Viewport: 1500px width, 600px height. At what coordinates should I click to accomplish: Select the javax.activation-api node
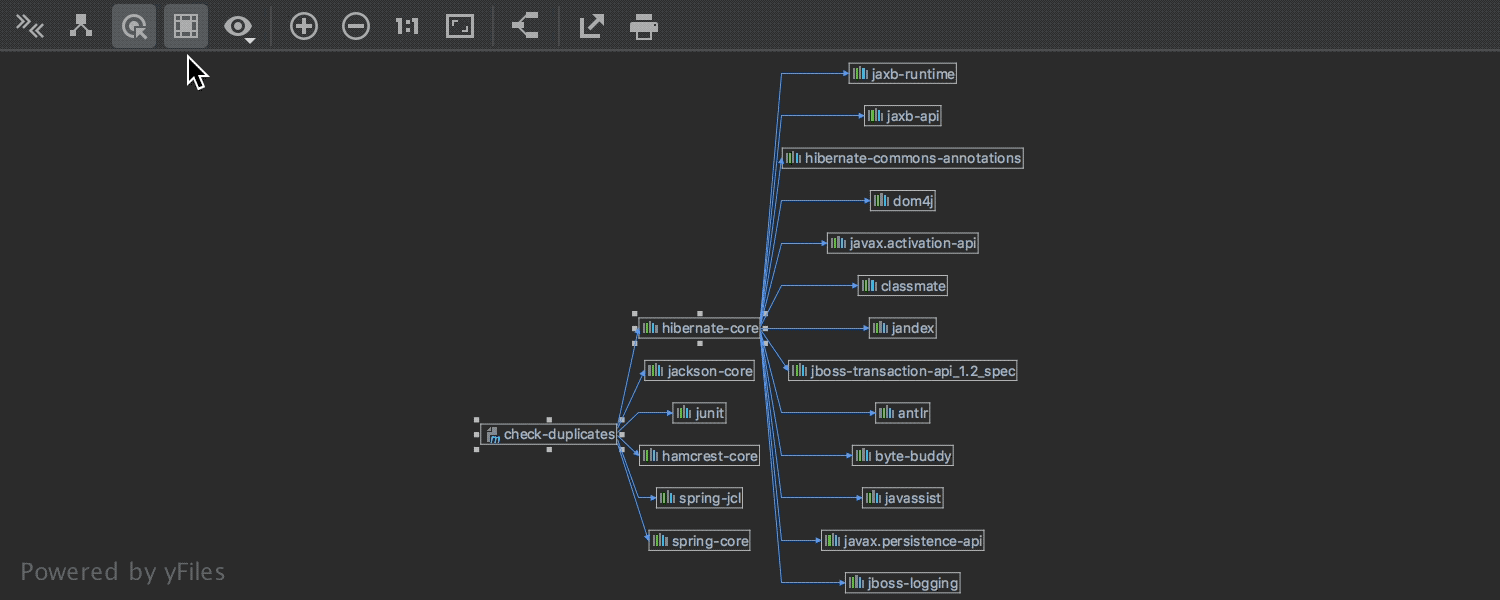[x=903, y=243]
